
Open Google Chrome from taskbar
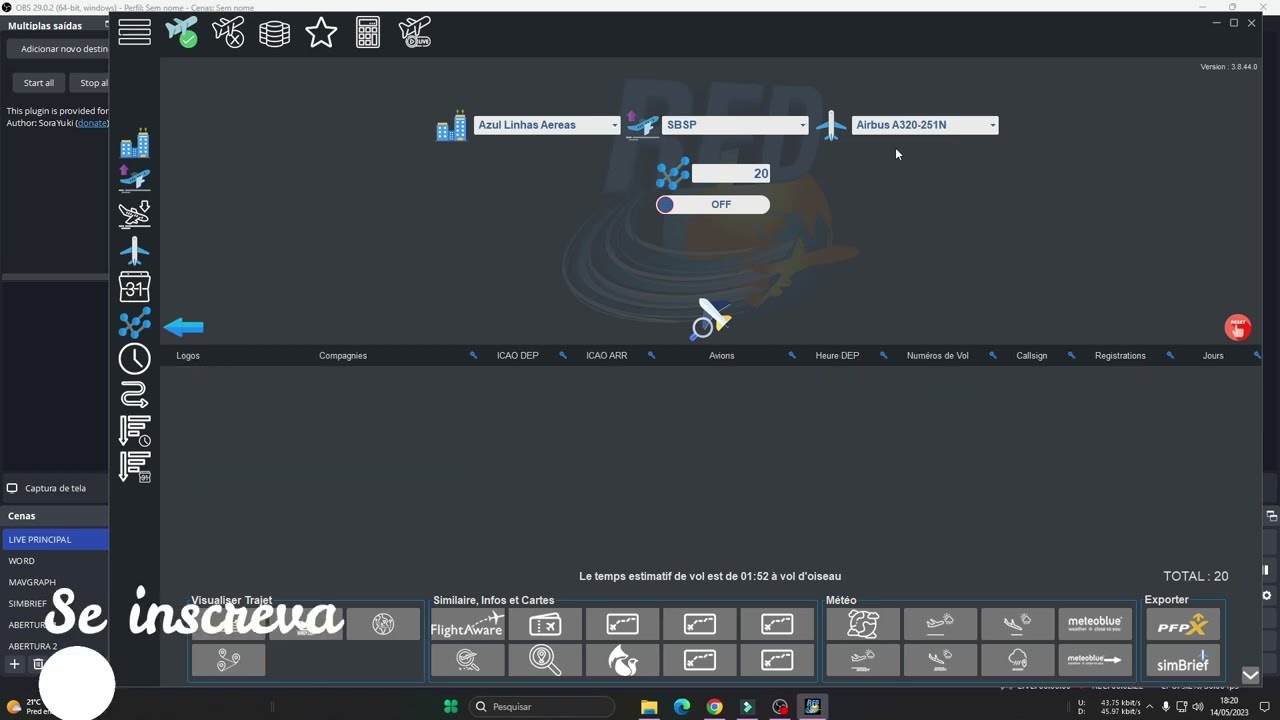tap(714, 707)
